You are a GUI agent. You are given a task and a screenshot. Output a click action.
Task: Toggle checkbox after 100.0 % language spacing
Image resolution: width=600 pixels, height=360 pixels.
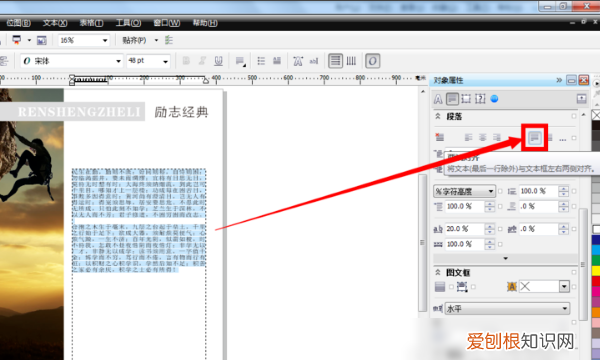[x=500, y=244]
